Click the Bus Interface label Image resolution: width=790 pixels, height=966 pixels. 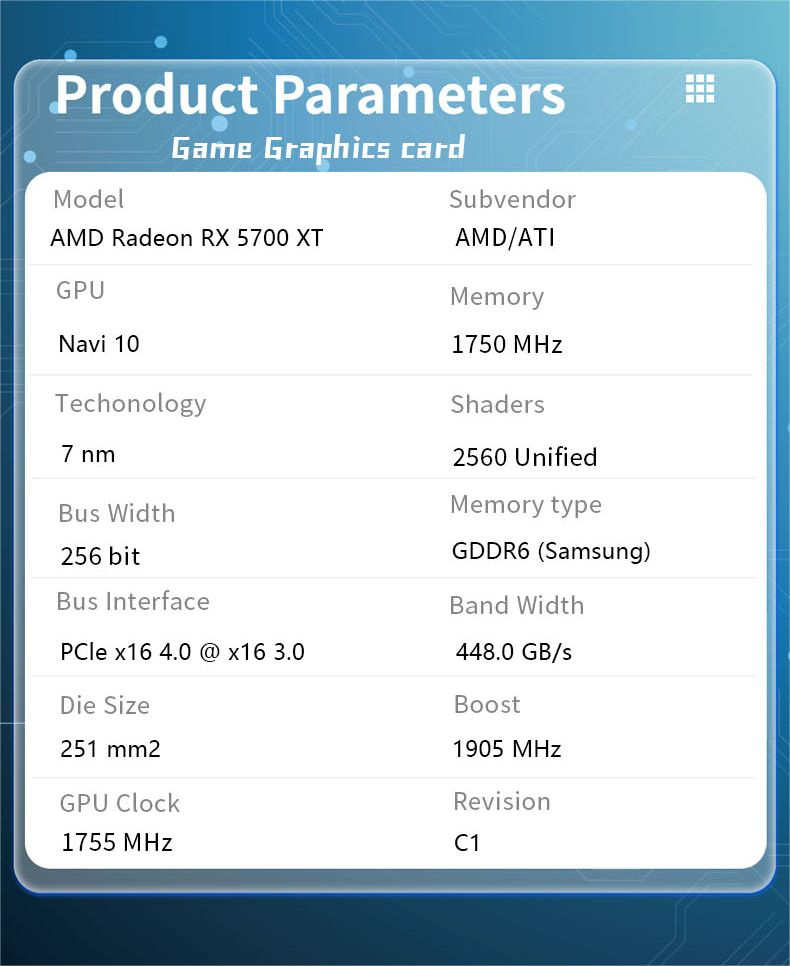[x=133, y=601]
